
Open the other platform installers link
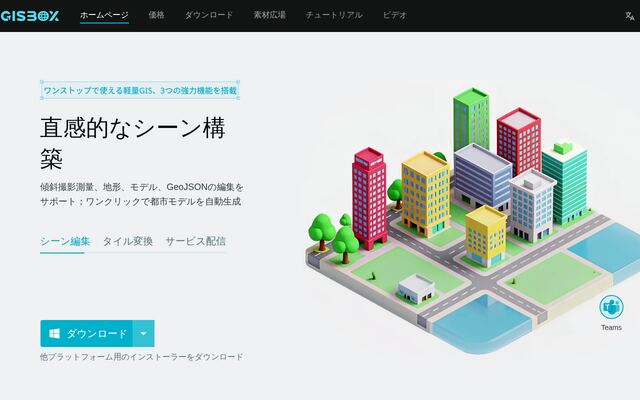142,357
